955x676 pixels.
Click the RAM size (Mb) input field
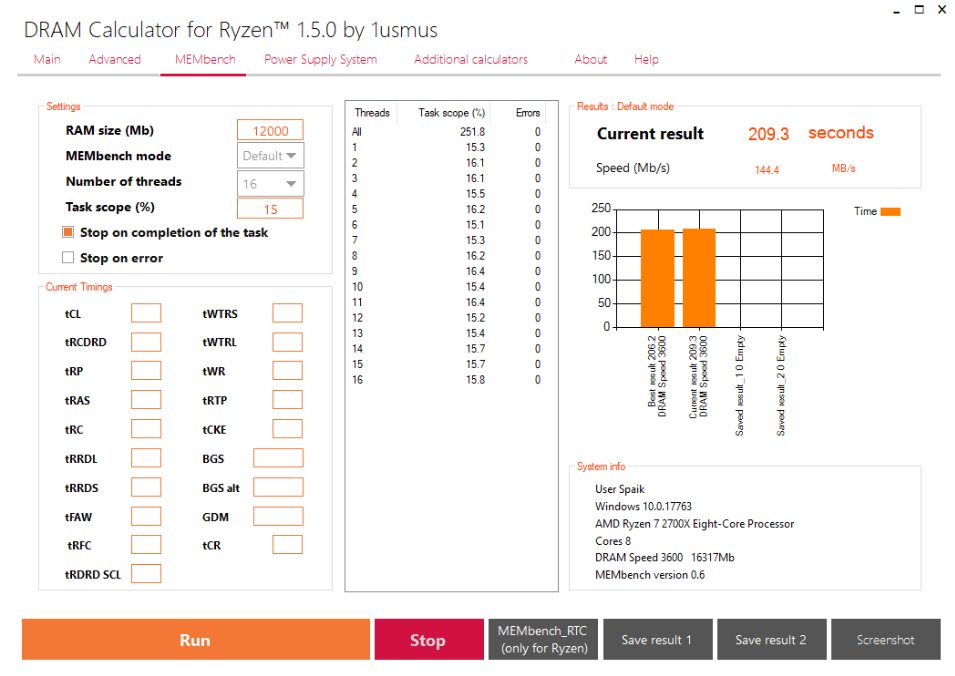[270, 130]
